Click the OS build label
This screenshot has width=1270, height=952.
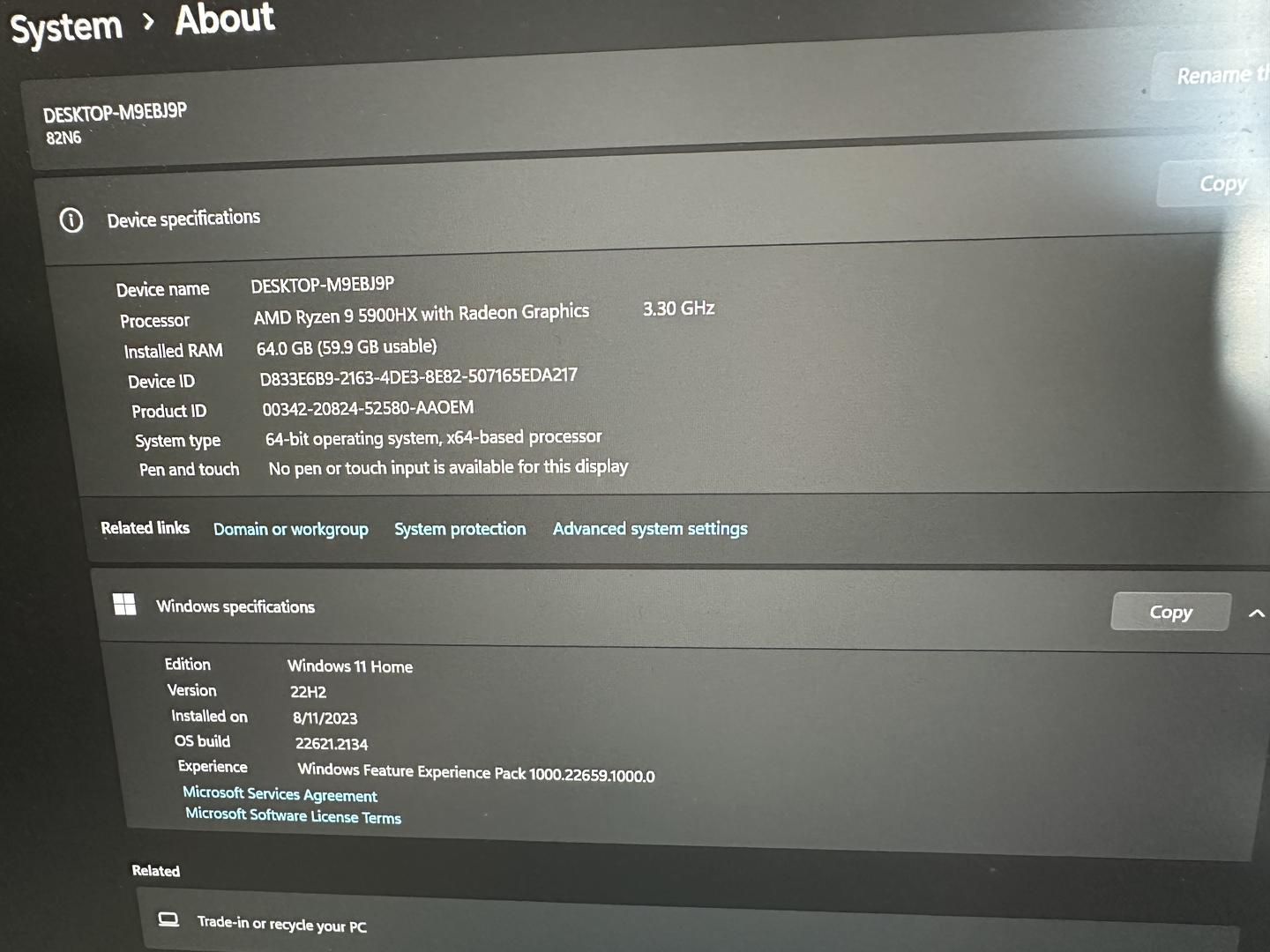203,741
